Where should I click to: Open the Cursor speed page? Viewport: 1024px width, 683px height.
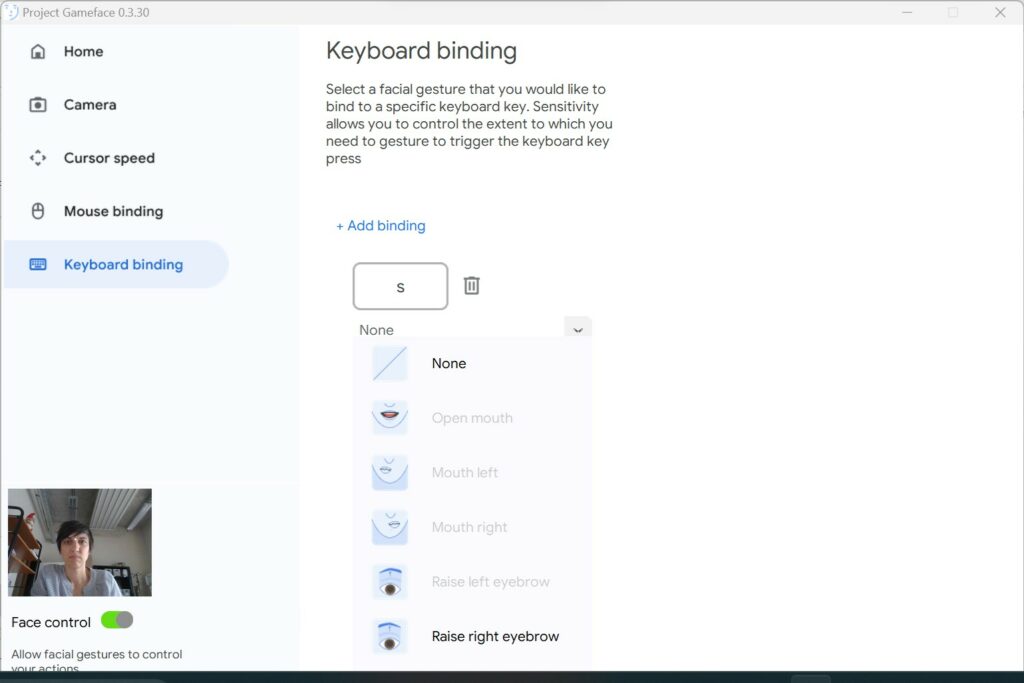click(x=109, y=158)
